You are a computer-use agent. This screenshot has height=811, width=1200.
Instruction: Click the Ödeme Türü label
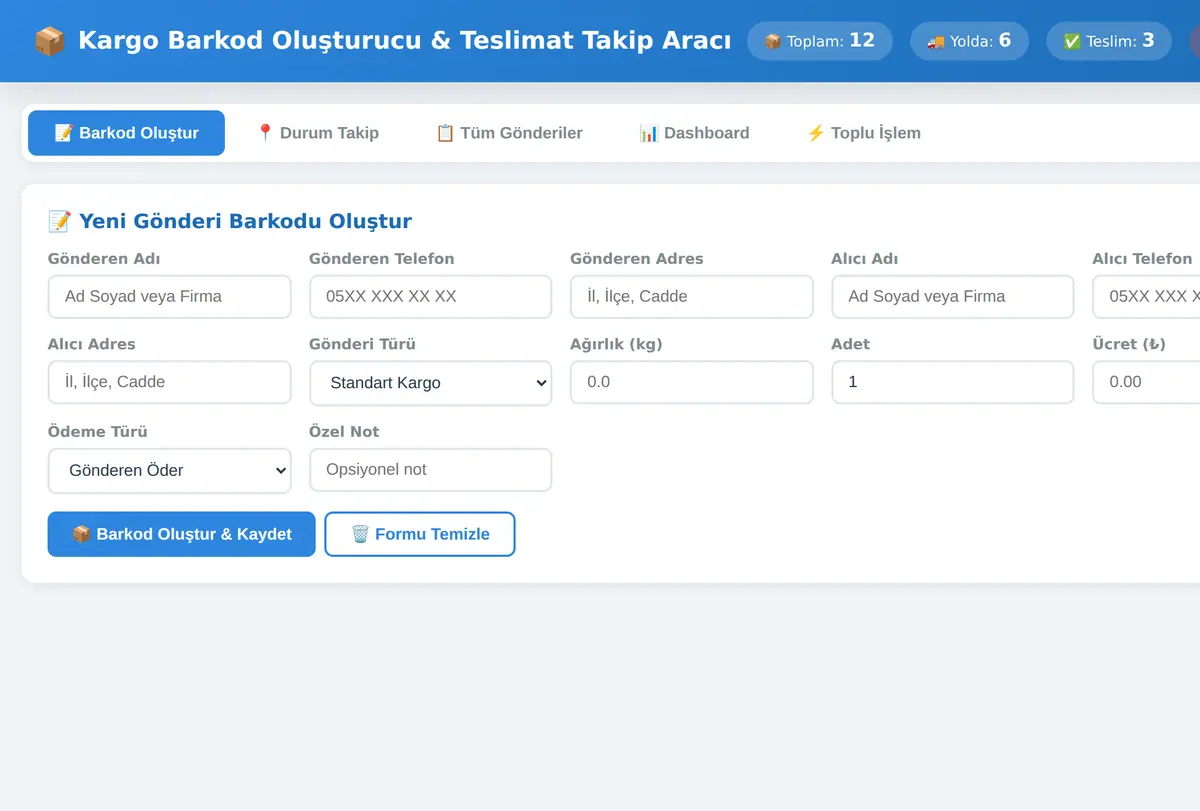click(x=98, y=432)
